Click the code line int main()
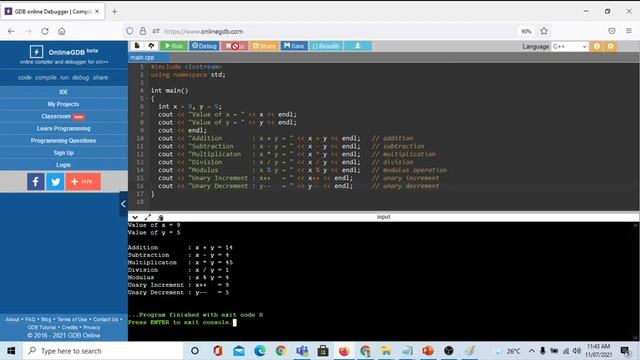640x360 pixels. pos(169,91)
